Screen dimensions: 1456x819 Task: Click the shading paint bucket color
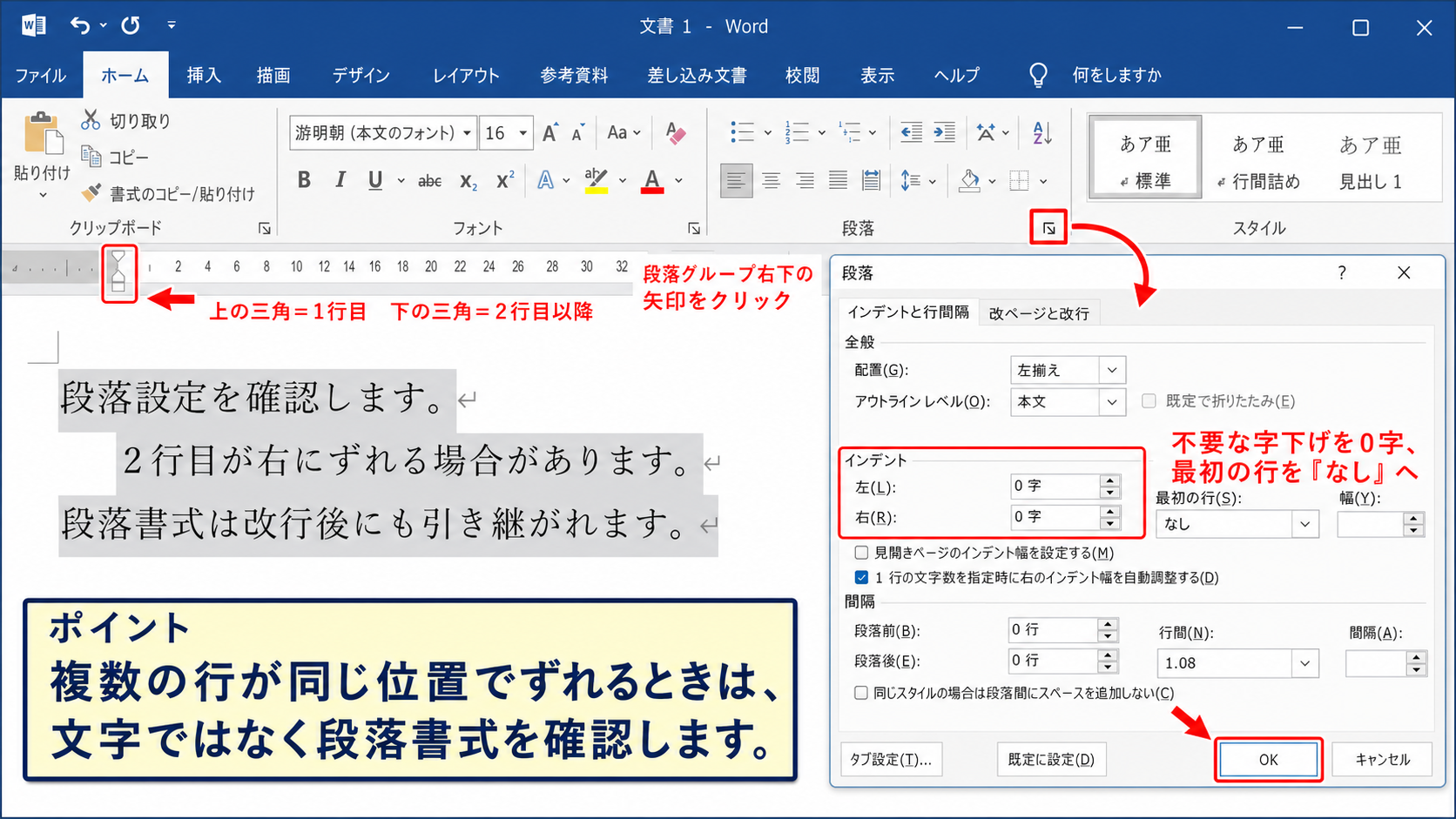click(969, 180)
